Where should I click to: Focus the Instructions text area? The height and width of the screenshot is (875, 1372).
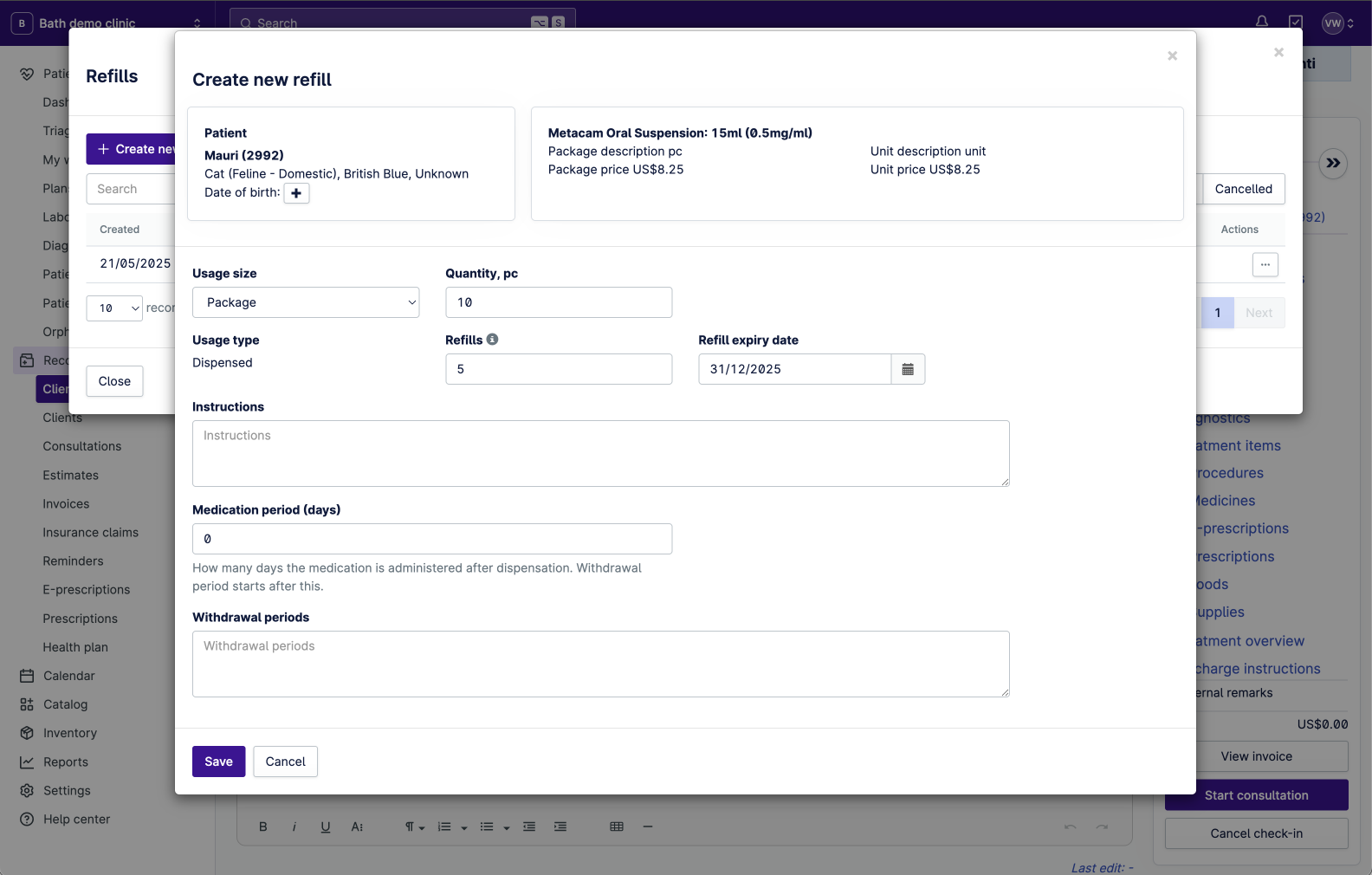600,453
